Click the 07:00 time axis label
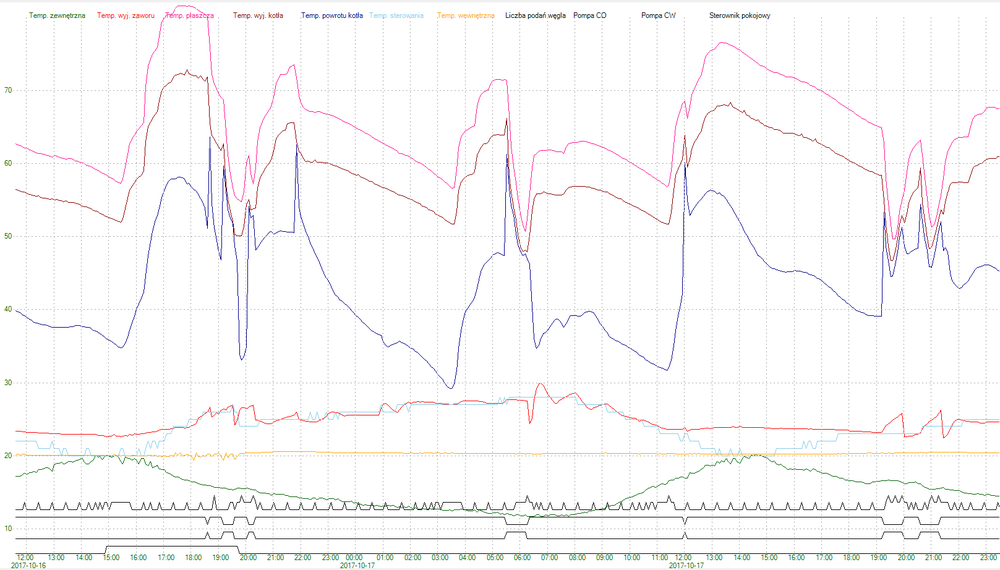Screen dimensions: 1000x570 (x=550, y=558)
